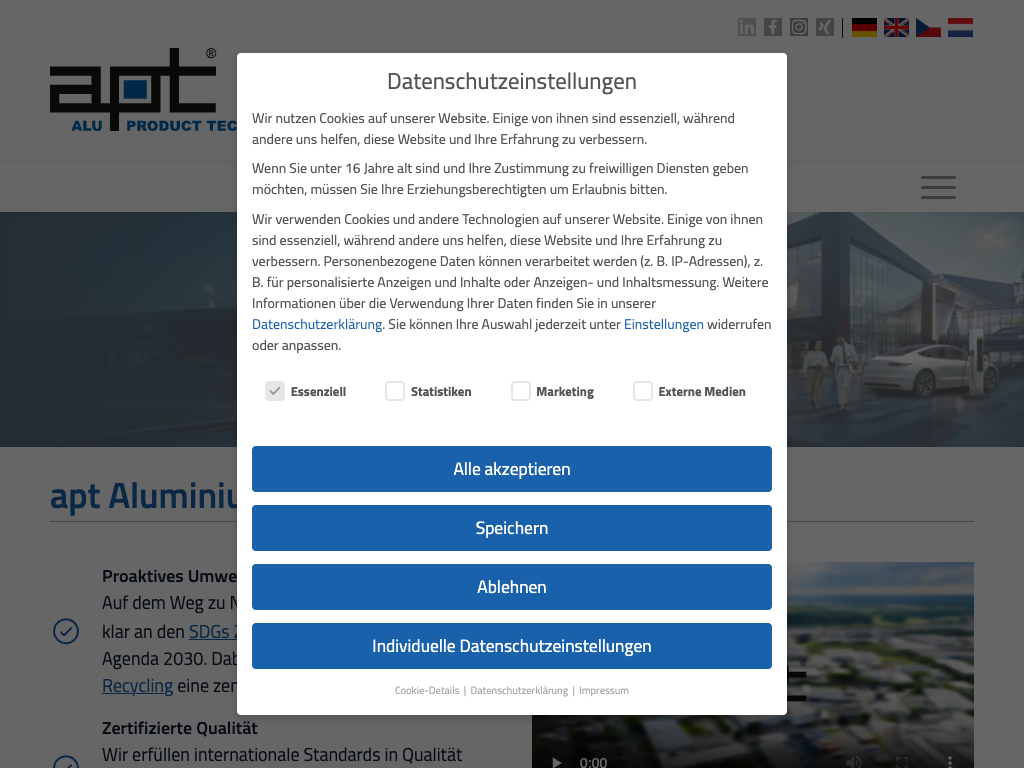Open the Instagram social icon
This screenshot has height=768, width=1024.
799,27
